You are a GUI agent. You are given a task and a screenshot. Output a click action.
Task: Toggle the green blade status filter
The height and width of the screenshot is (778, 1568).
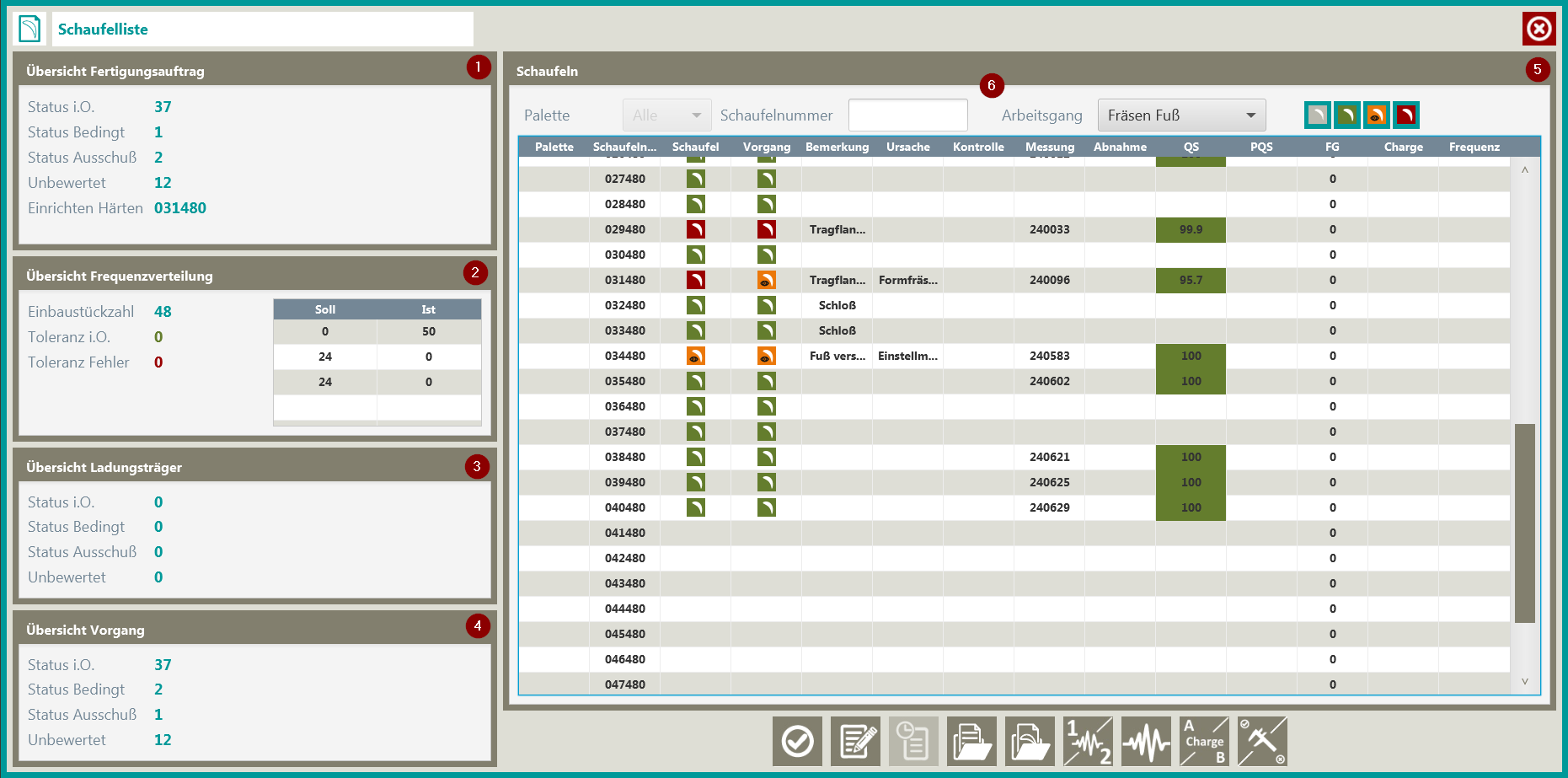(1347, 115)
